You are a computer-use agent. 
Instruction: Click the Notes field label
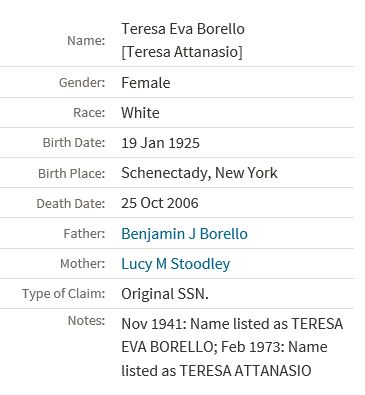(x=86, y=320)
